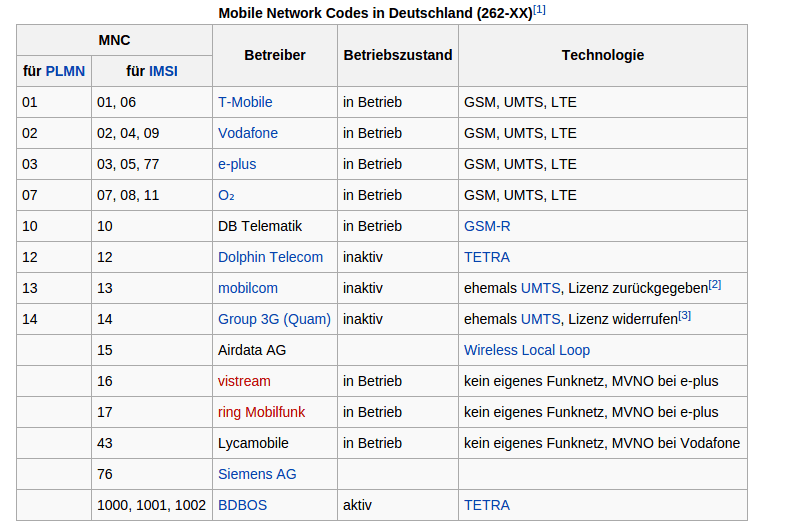Screen dimensions: 788x531
Task: Select the IMSI cell '43'
Action: pos(152,443)
